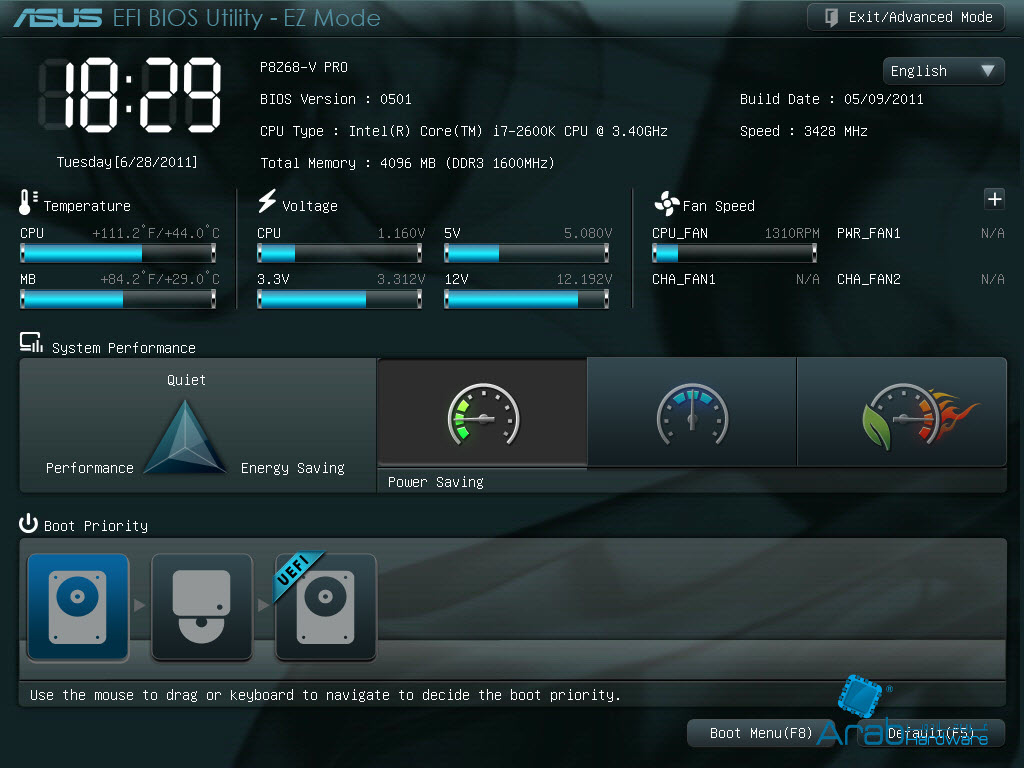Click +111.2°F/+44.0°C CPU temperature reading
The width and height of the screenshot is (1024, 768).
tap(155, 233)
